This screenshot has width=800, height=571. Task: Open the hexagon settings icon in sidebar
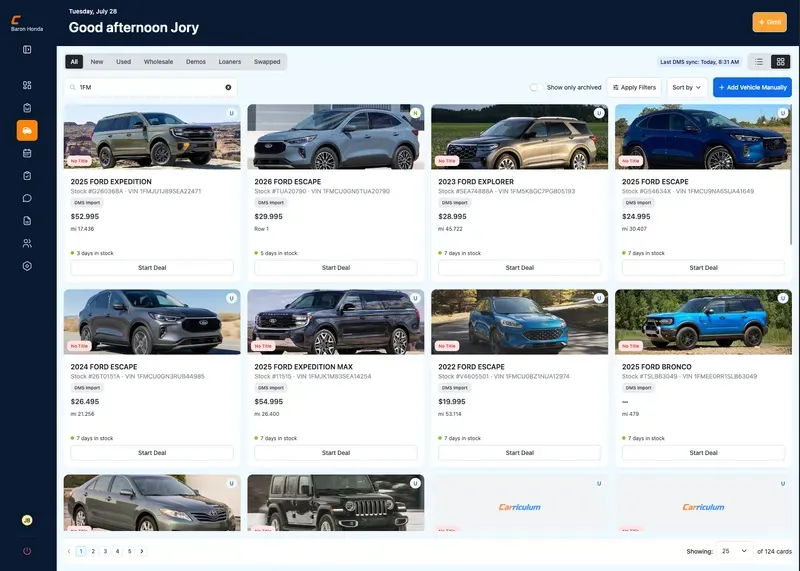tap(27, 266)
